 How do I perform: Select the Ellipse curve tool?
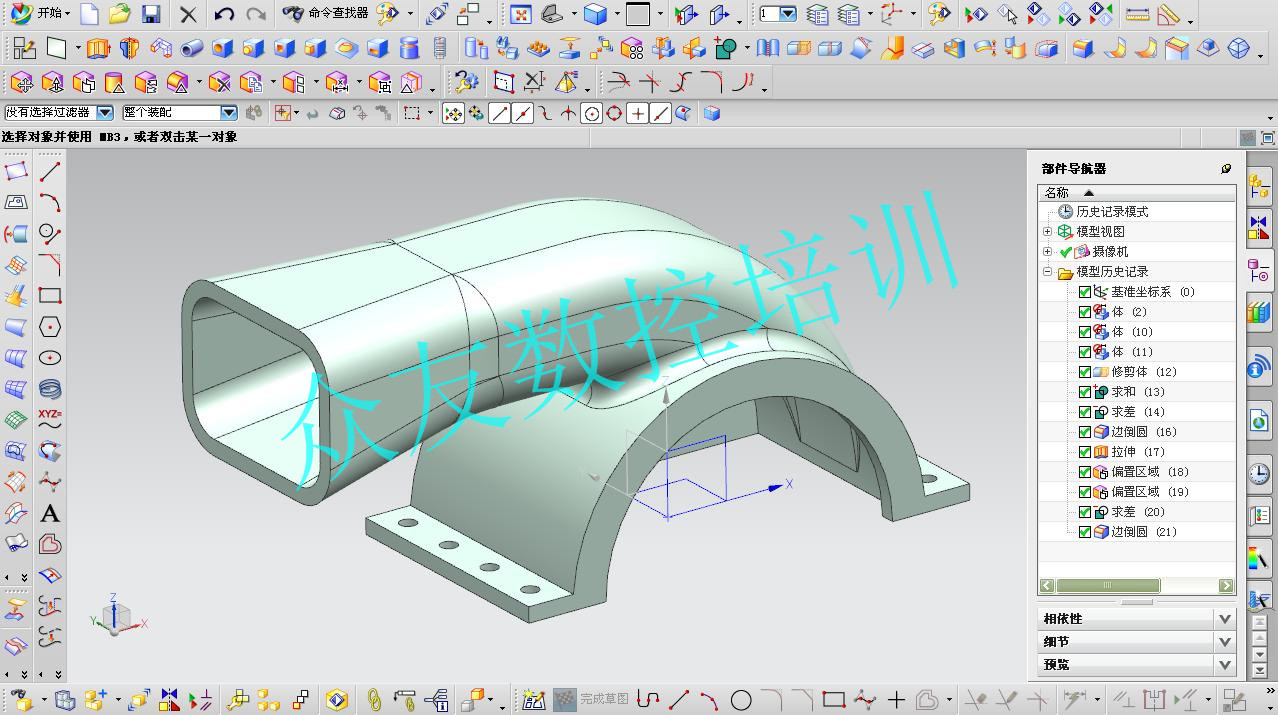click(50, 358)
